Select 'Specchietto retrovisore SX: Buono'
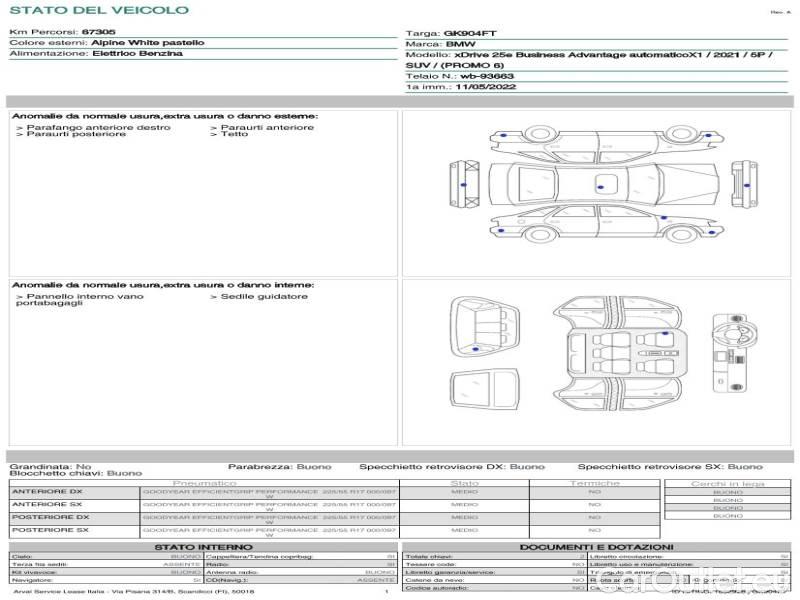The height and width of the screenshot is (600, 800). coord(670,467)
